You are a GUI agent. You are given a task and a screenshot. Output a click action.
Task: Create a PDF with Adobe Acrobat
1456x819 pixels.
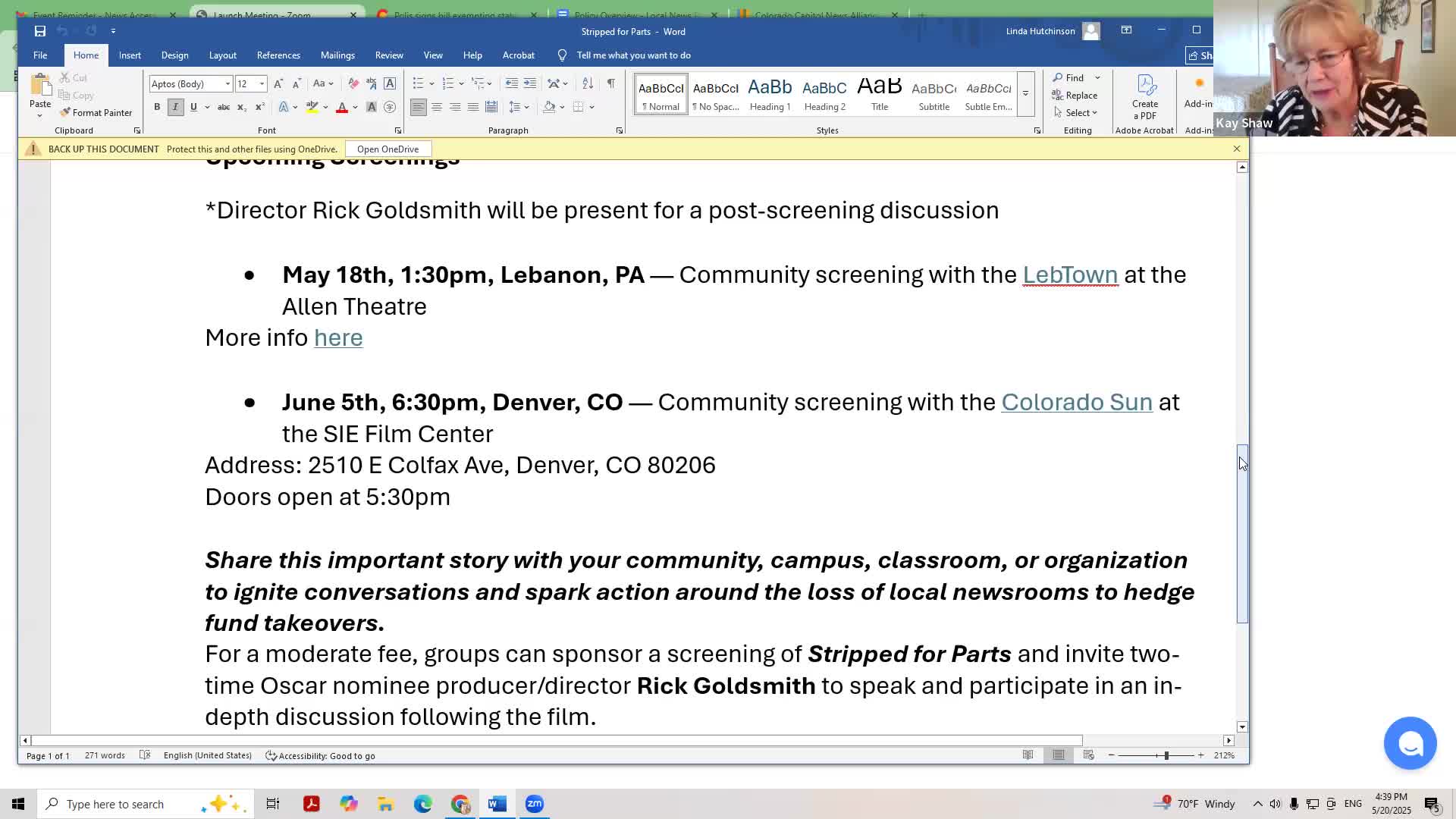coord(1145,97)
